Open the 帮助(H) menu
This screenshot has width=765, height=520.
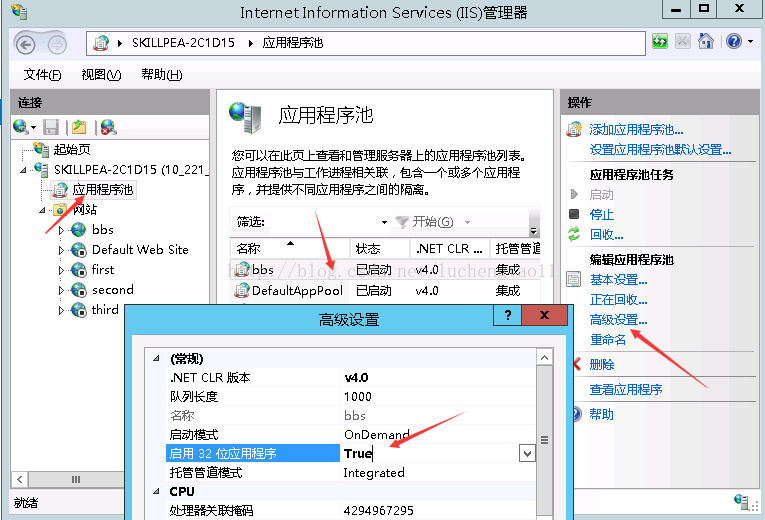click(161, 75)
